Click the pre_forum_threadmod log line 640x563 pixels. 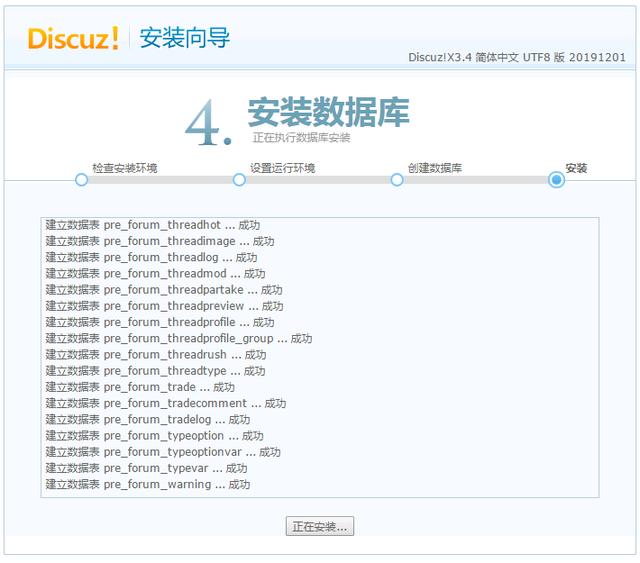click(156, 274)
